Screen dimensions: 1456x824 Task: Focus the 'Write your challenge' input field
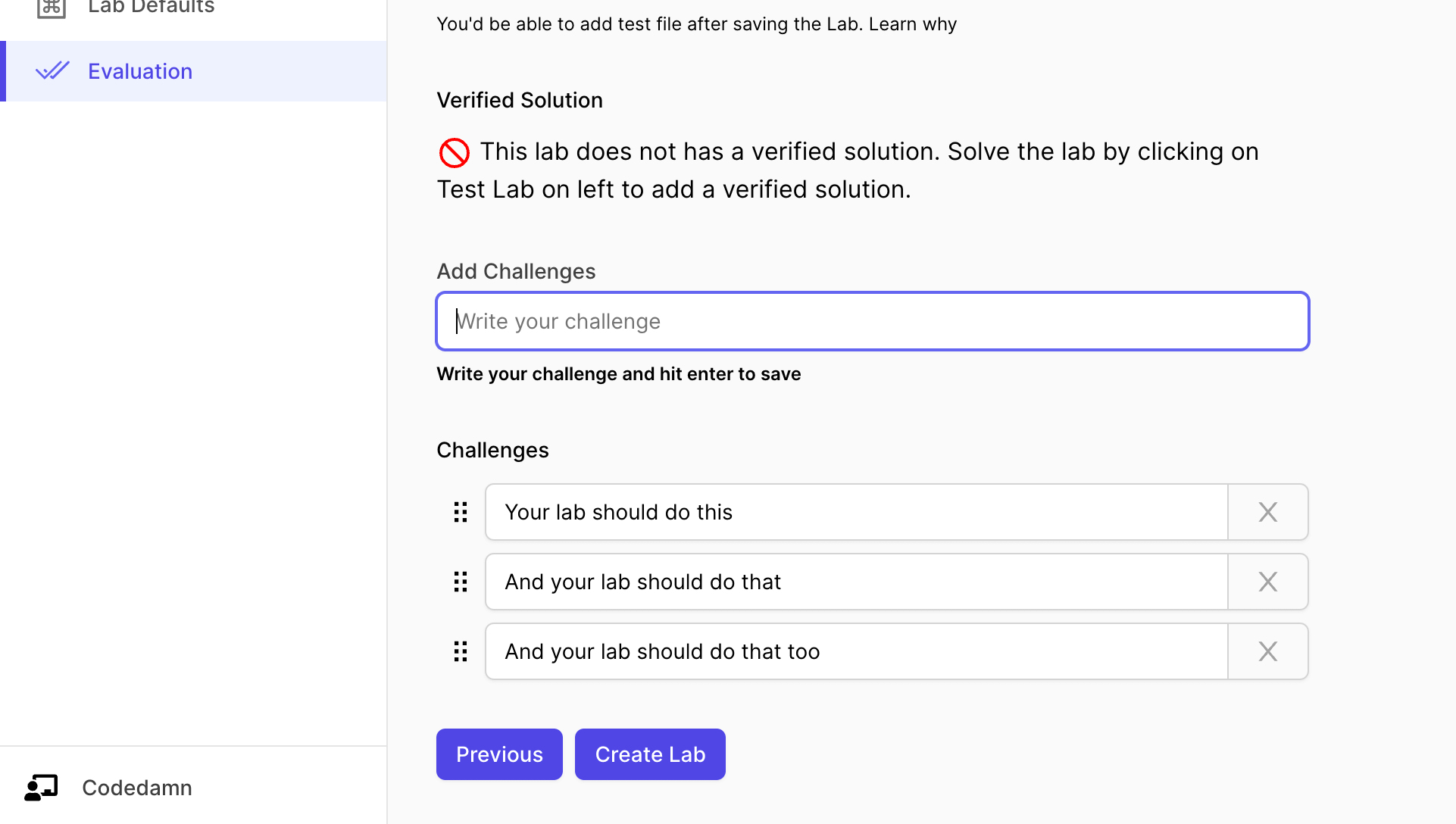872,322
